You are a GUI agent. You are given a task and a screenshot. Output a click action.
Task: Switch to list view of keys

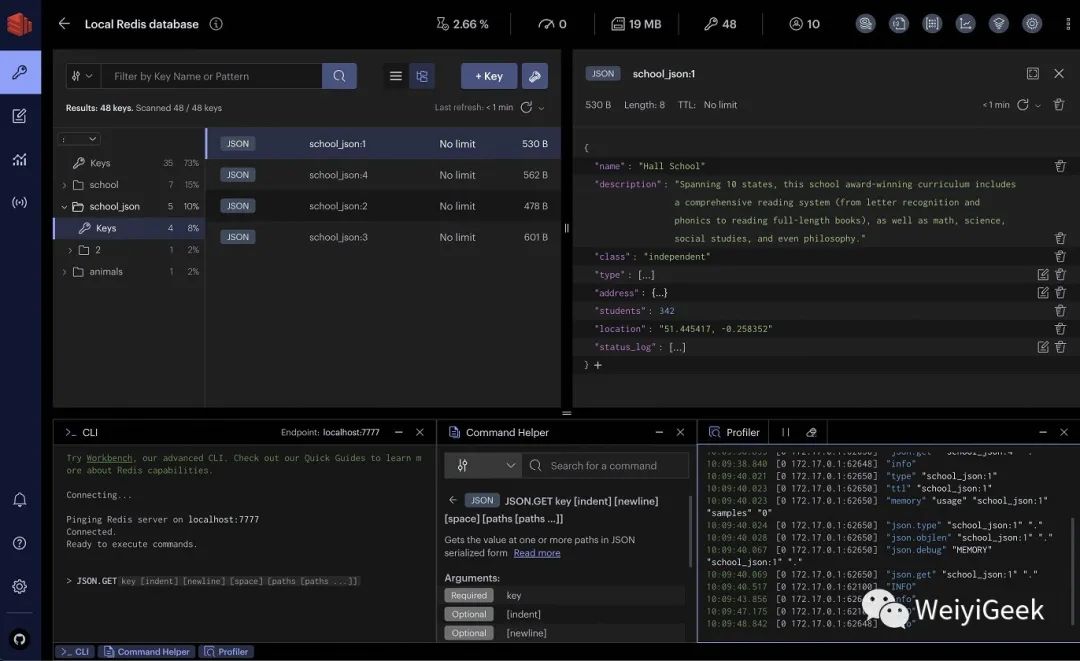point(396,76)
